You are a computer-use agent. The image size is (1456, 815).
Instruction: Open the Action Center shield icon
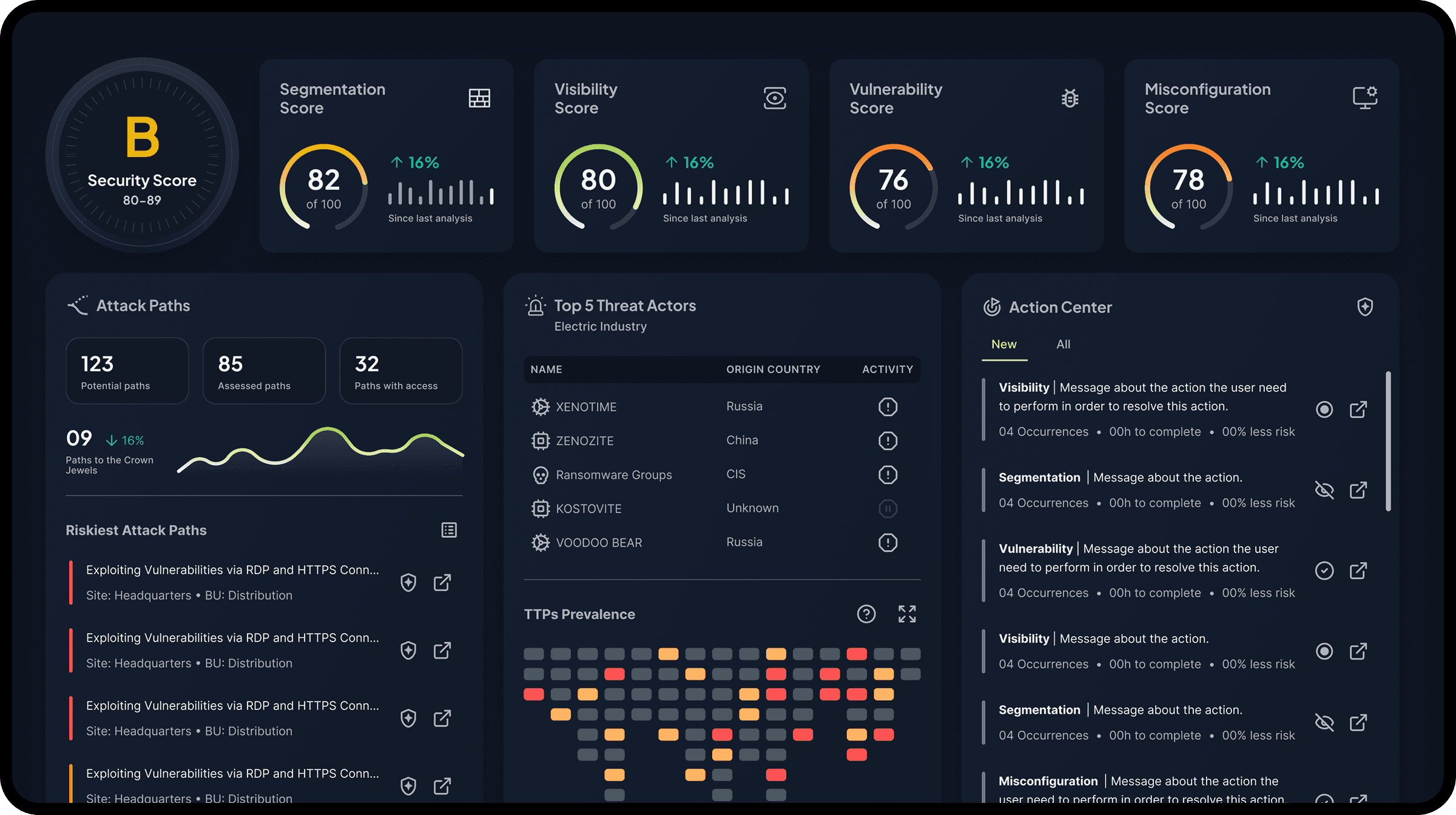pos(1365,307)
